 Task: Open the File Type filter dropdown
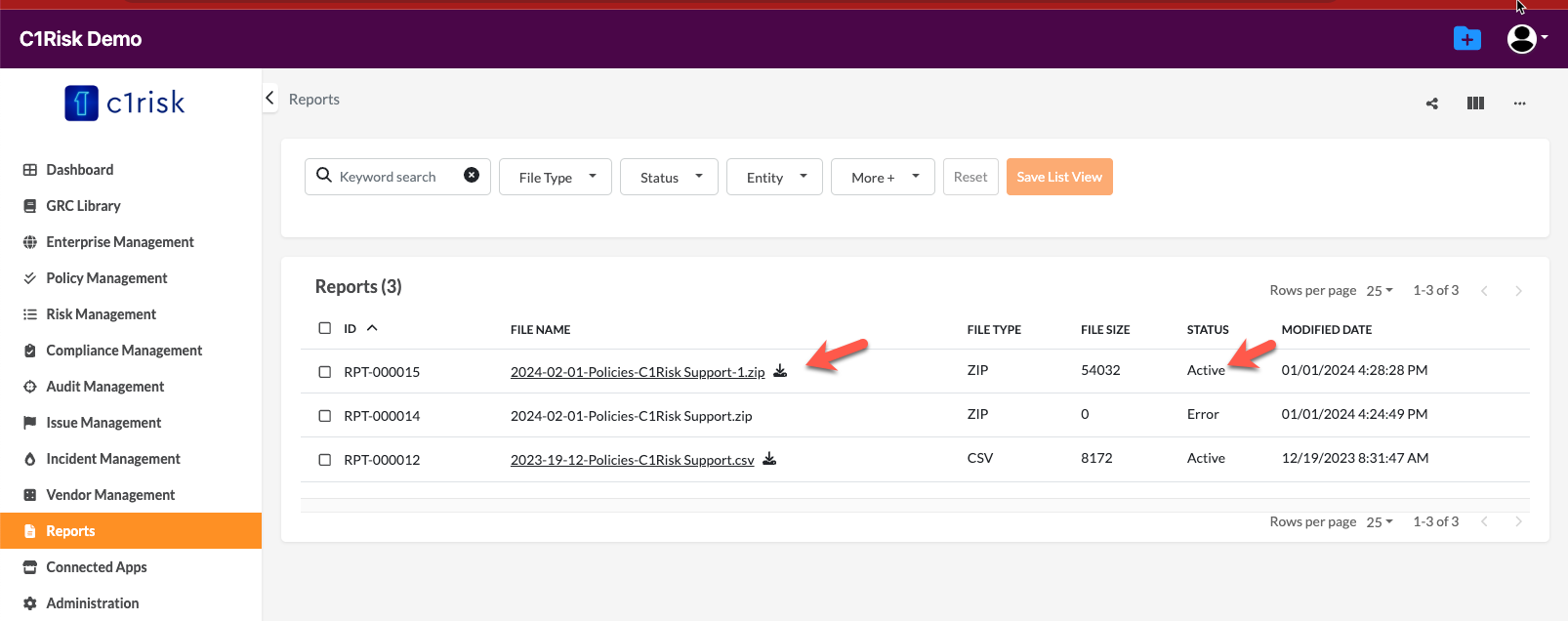tap(556, 177)
